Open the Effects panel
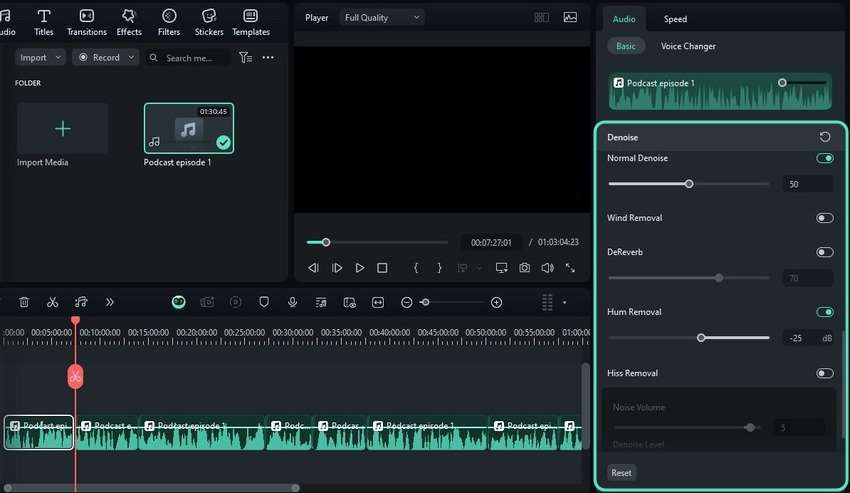The height and width of the screenshot is (493, 850). [x=129, y=22]
